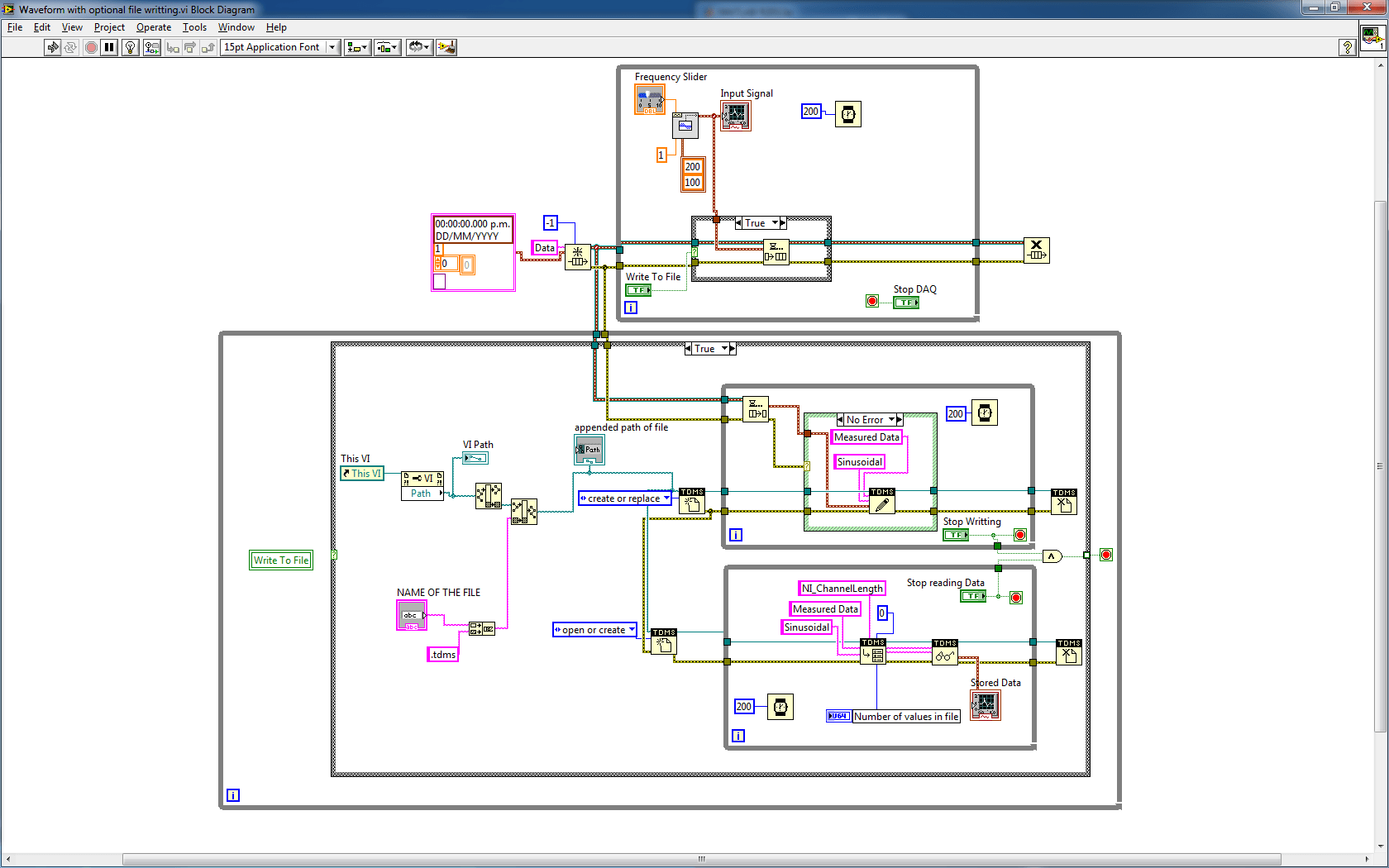Toggle the Stop Writting boolean control
Viewport: 1389px width, 868px height.
pyautogui.click(x=956, y=535)
